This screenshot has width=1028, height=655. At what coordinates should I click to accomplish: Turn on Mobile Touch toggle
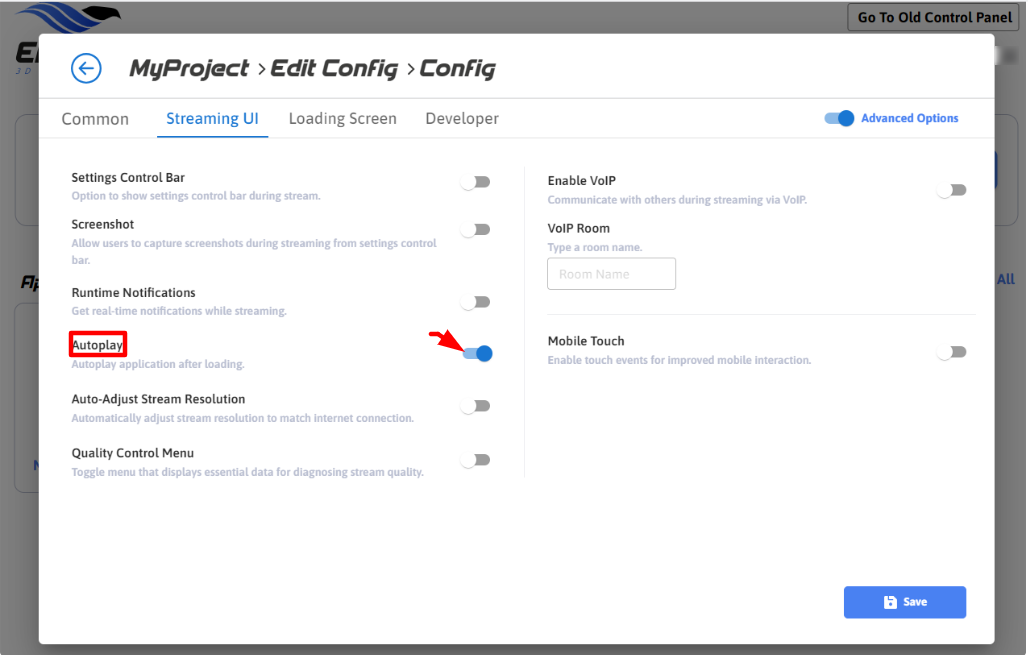tap(952, 352)
